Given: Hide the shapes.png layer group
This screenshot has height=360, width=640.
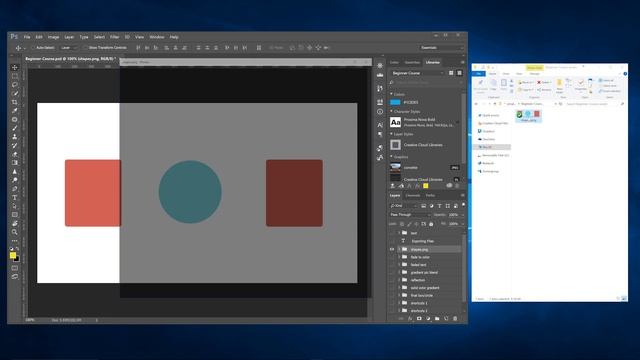Looking at the screenshot, I should (x=392, y=249).
